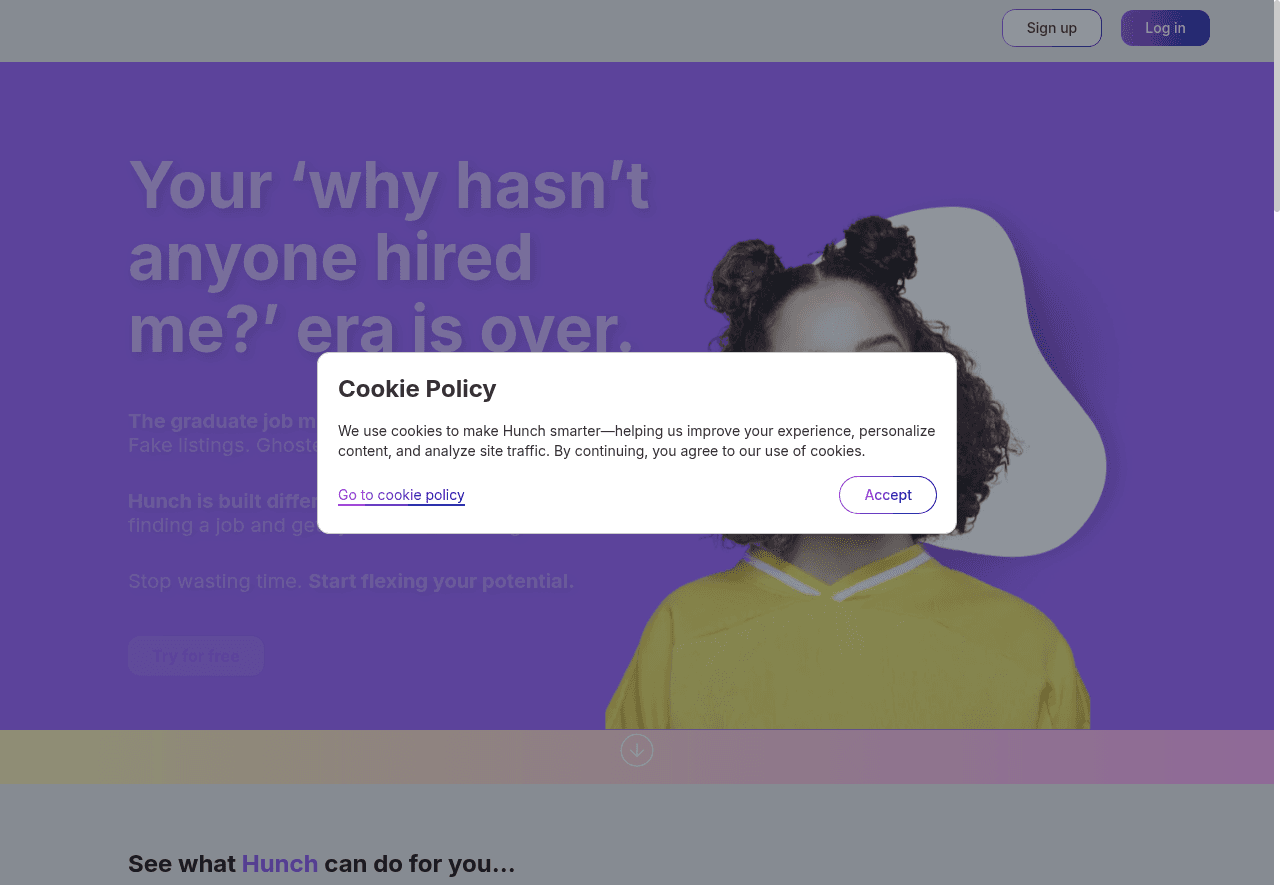1280x885 pixels.
Task: Click the circled down-arrow icon
Action: click(637, 750)
